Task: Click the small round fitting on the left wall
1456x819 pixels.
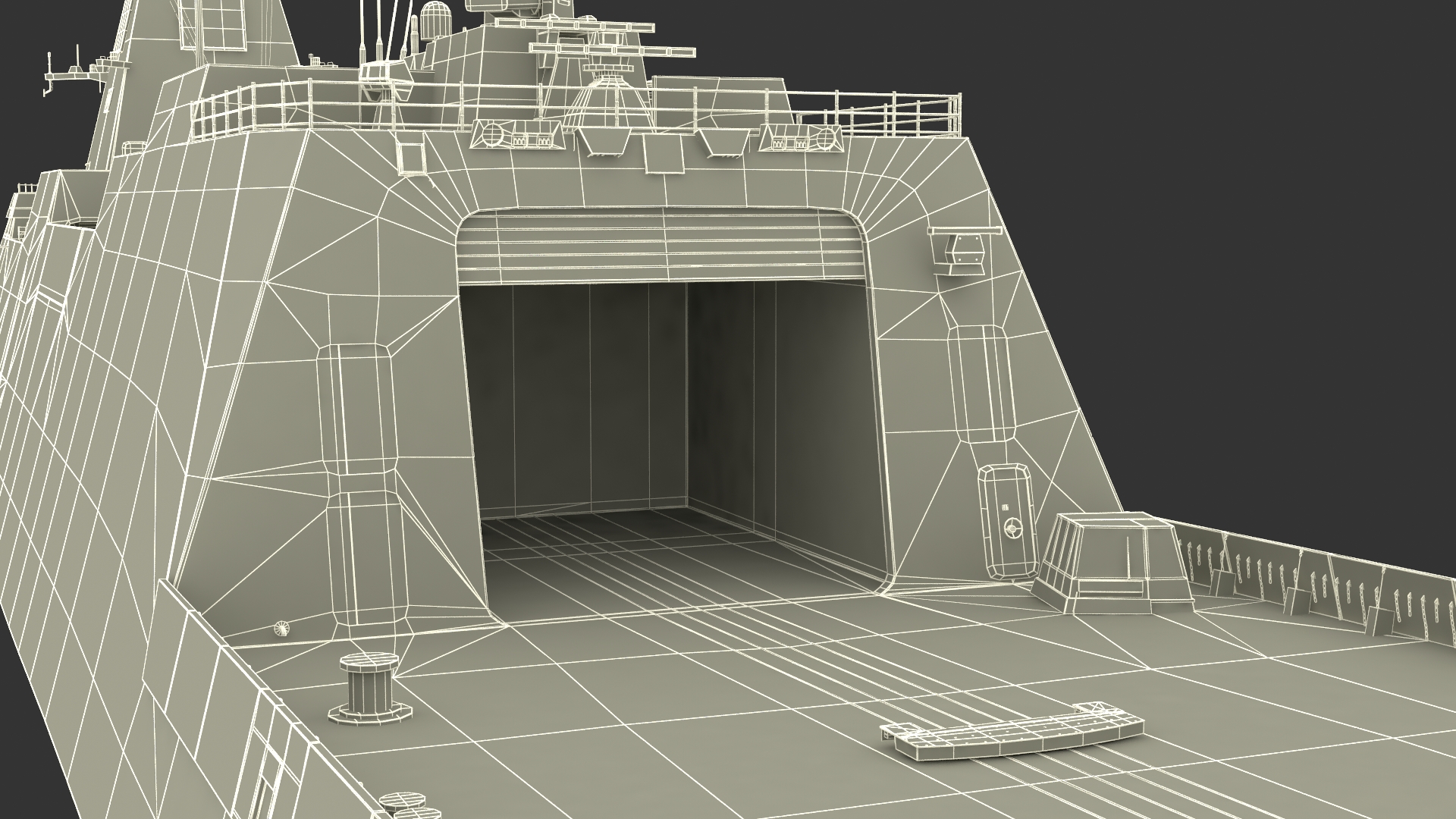Action: (x=281, y=627)
